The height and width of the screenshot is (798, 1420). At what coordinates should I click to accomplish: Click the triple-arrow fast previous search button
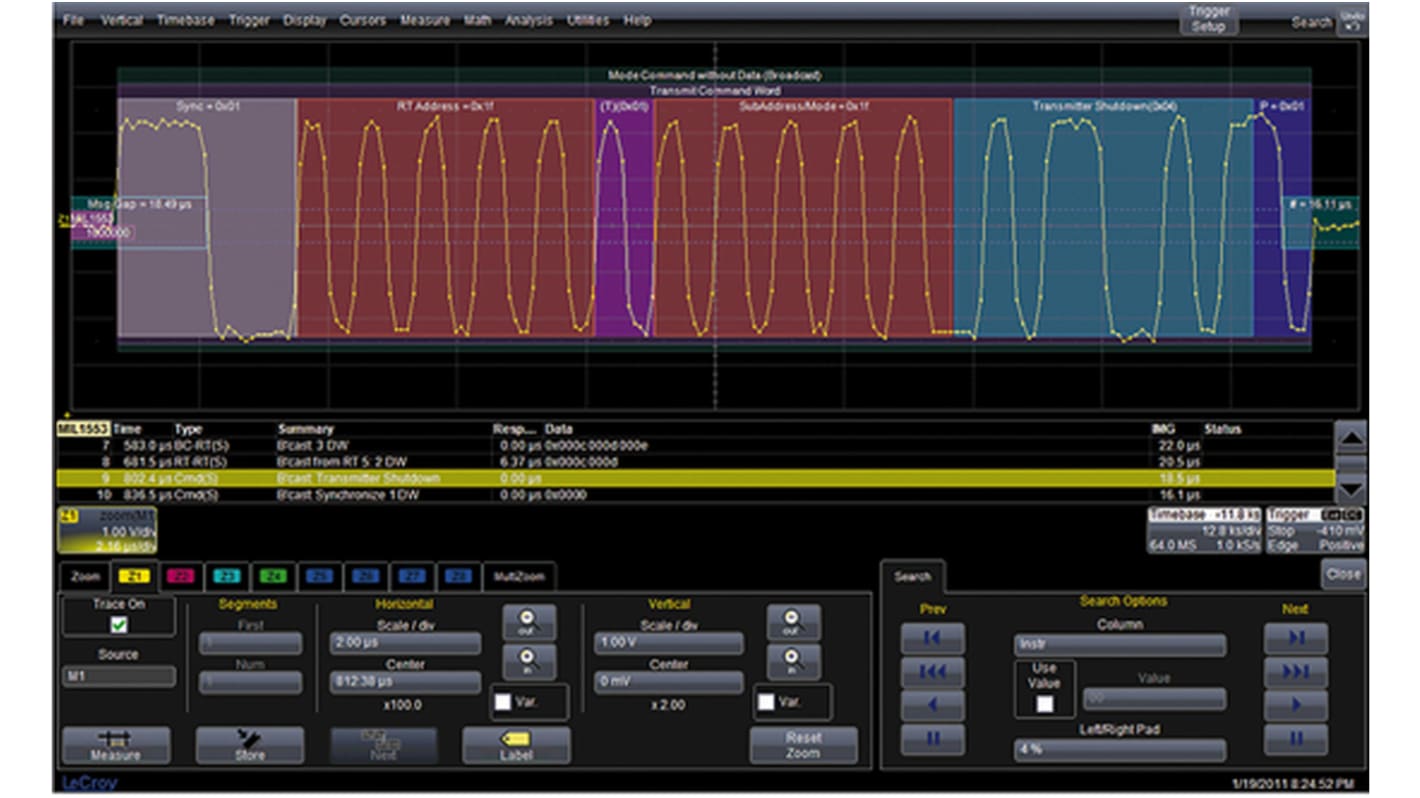click(932, 672)
